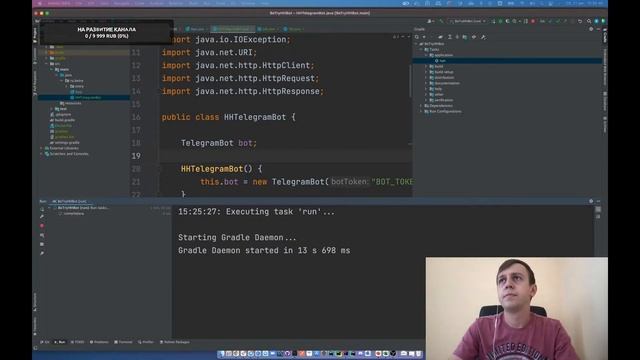Expand distribution group in Gradle tree
Screen dimensions: 640x360
tap(427, 78)
